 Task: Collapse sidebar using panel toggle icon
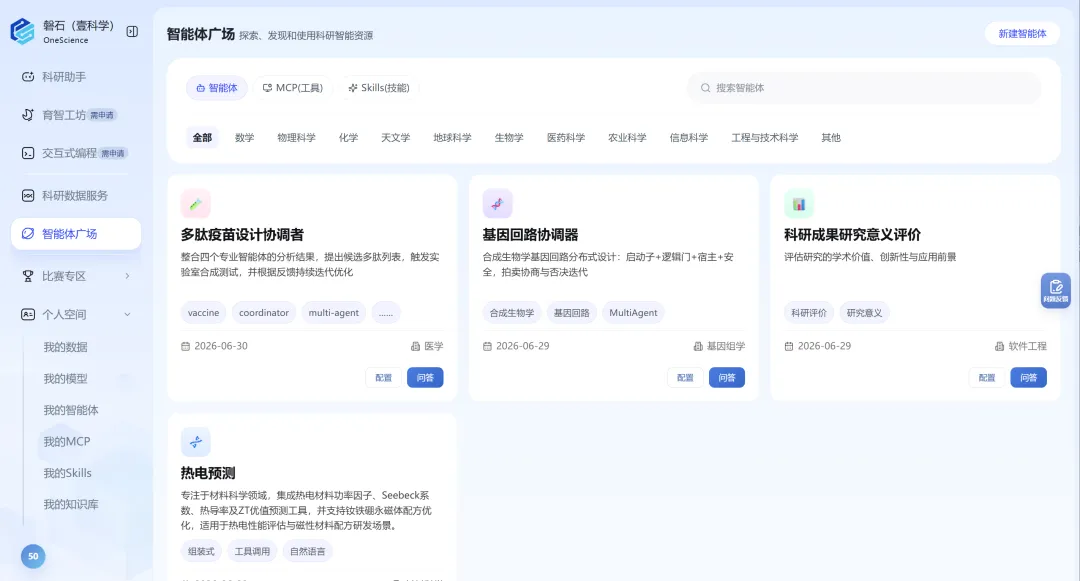pos(132,32)
